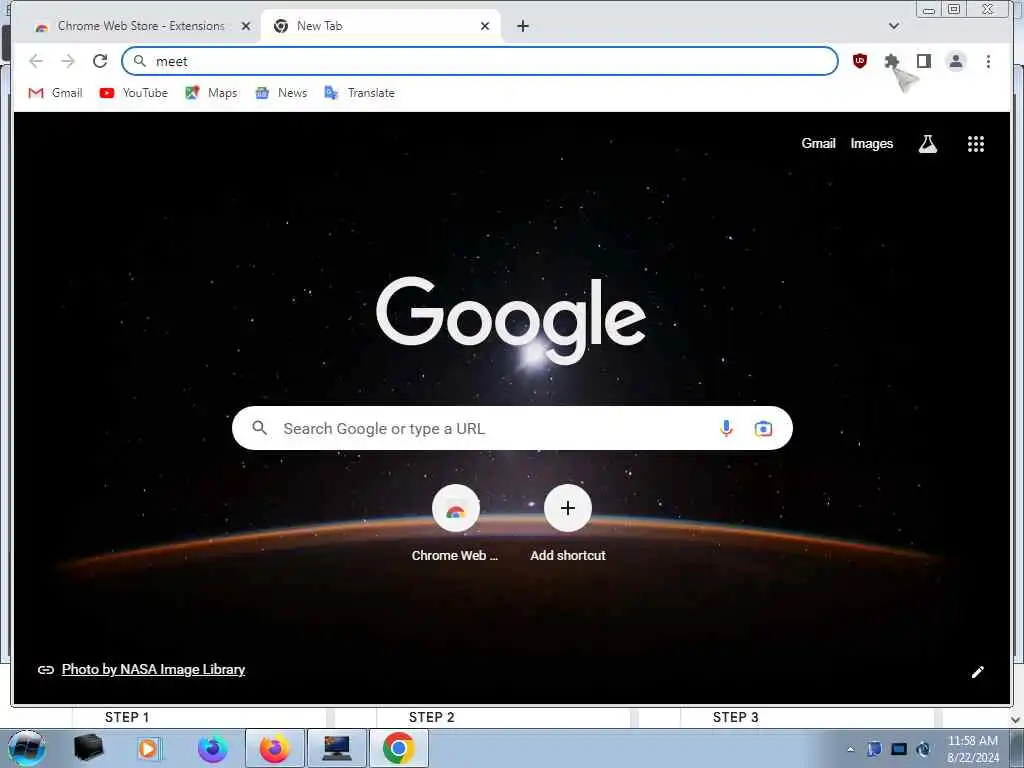
Task: Select the New Tab tab
Action: click(380, 26)
